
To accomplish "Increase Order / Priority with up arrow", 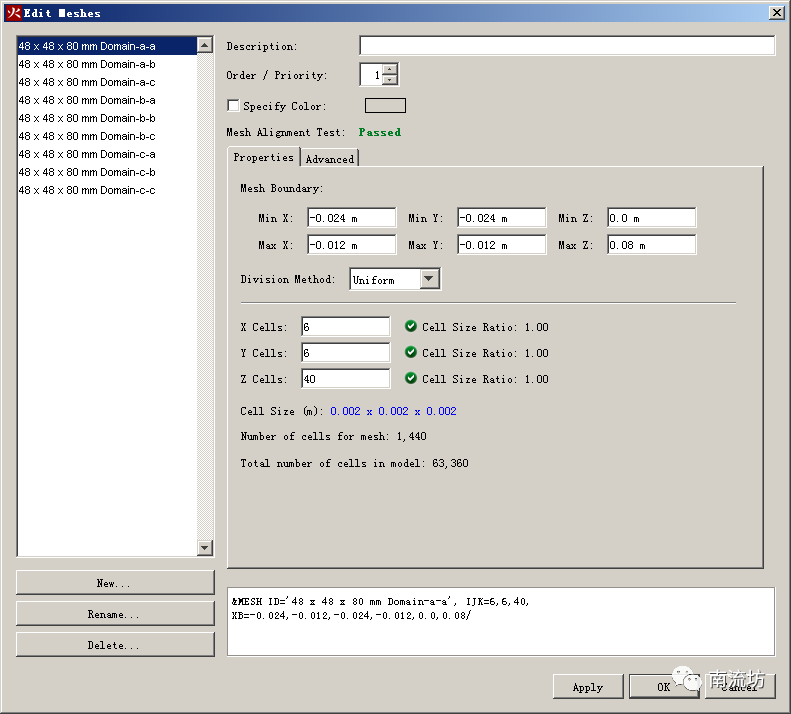I will [x=390, y=70].
